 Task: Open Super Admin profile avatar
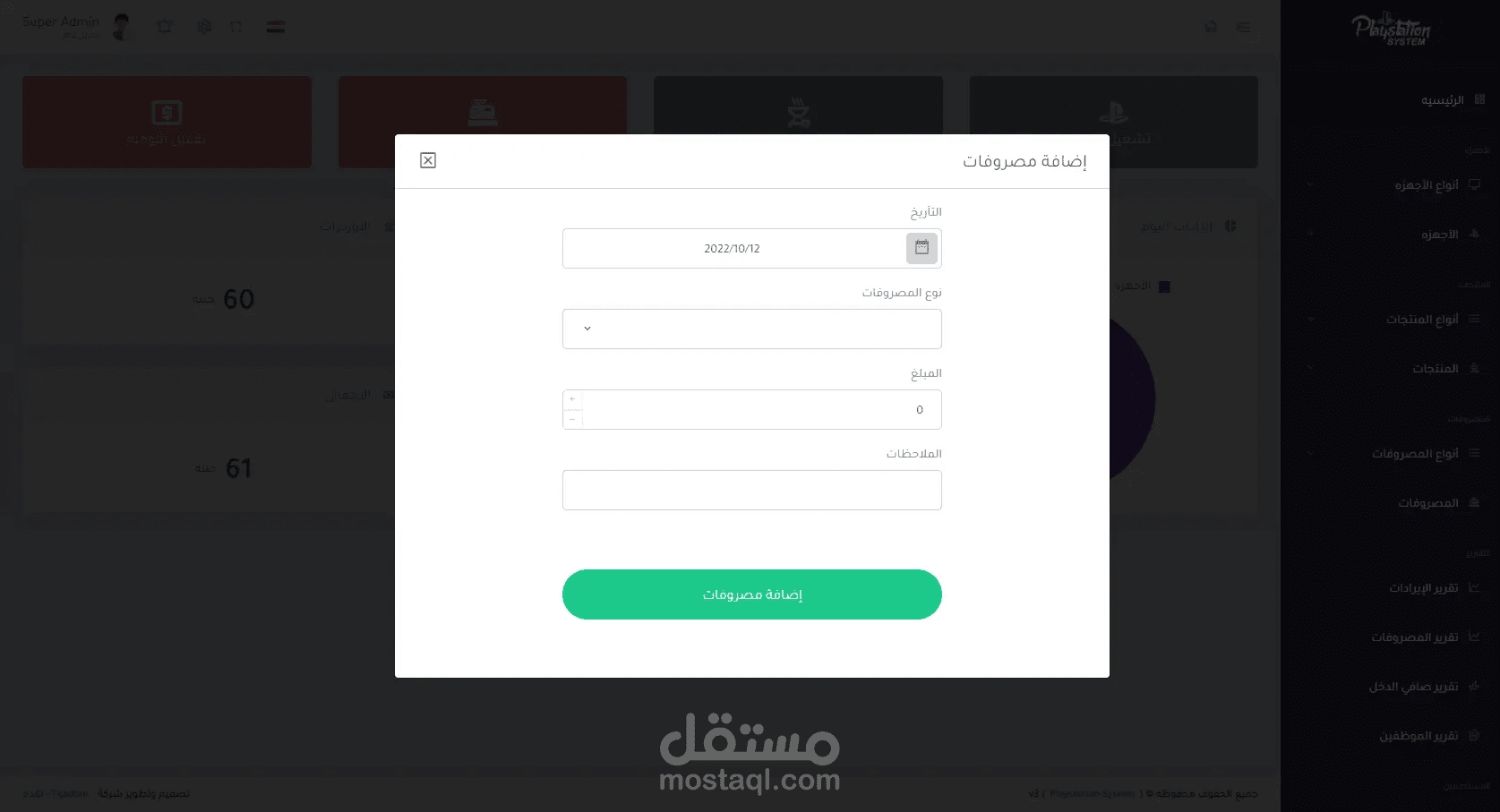pos(121,27)
